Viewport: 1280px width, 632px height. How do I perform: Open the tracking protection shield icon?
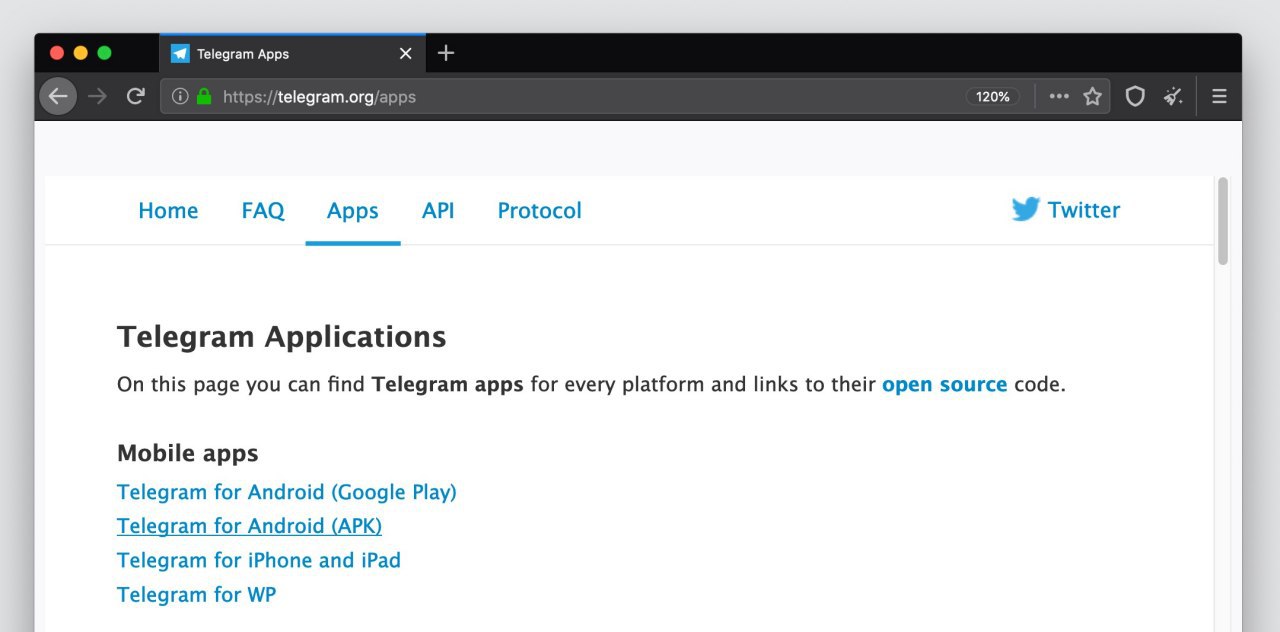coord(1135,97)
